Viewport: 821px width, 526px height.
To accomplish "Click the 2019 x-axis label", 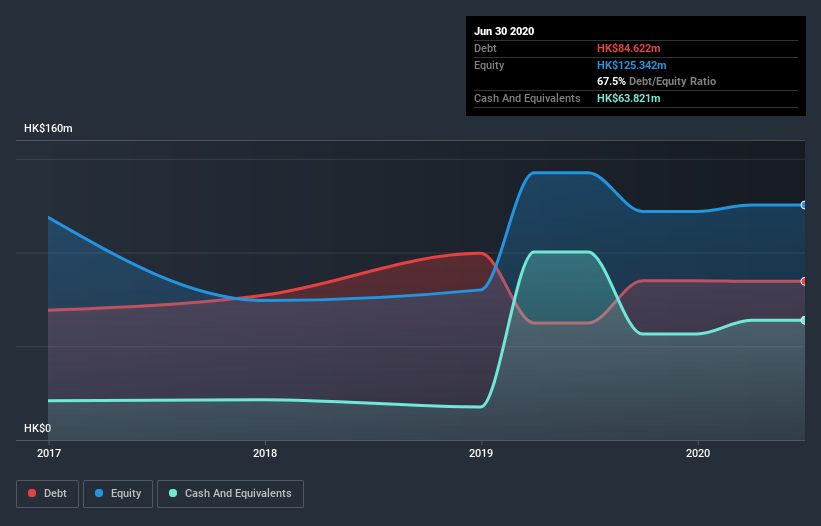I will click(481, 453).
